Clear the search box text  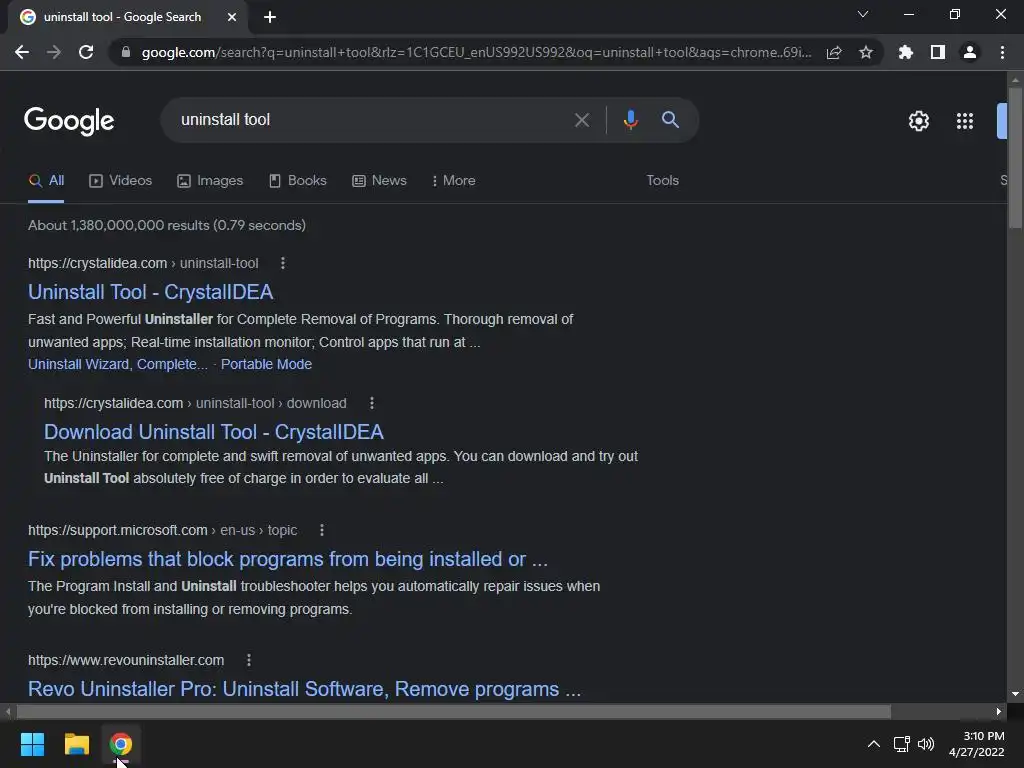(x=582, y=120)
